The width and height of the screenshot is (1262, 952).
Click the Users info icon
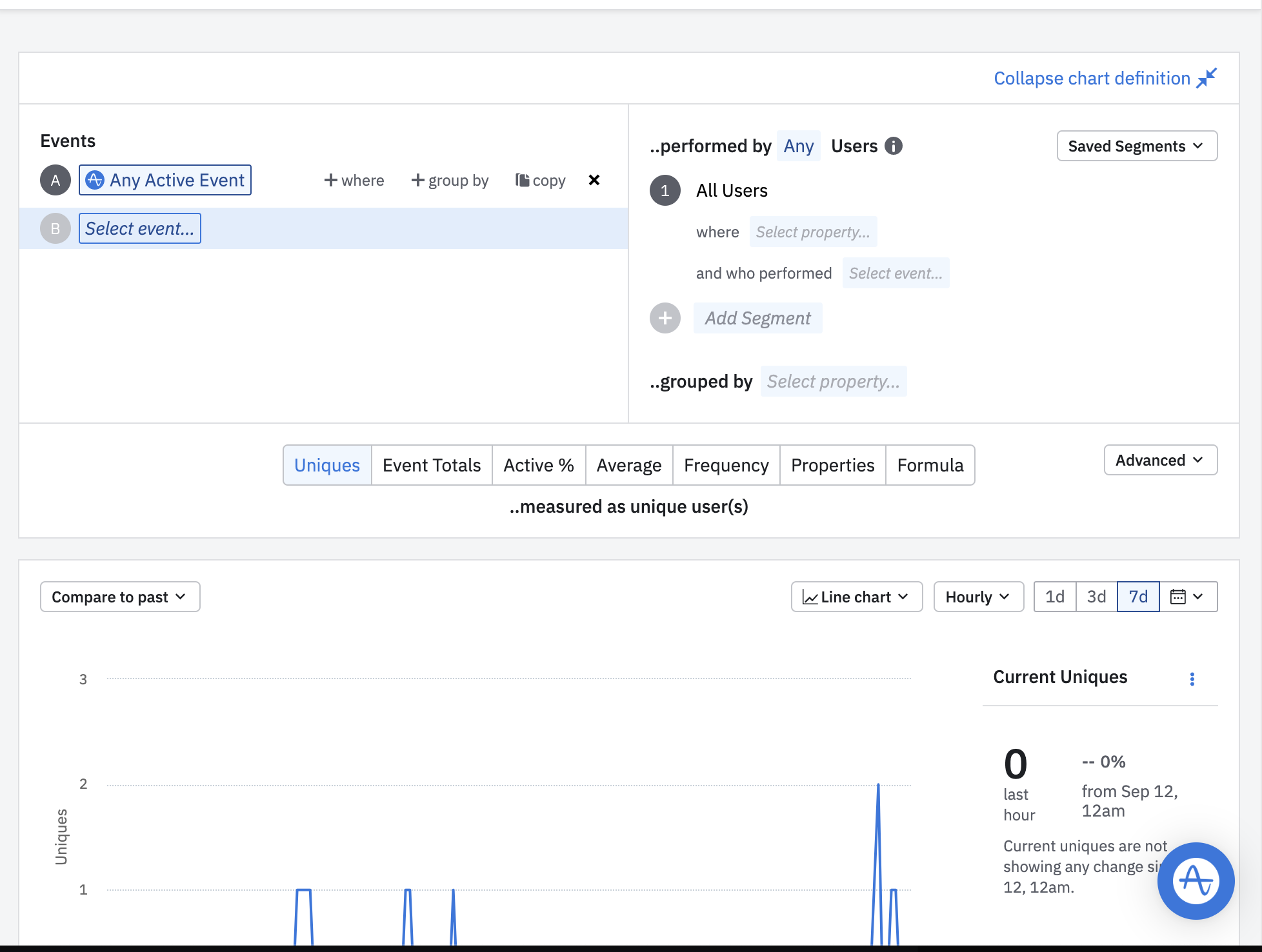[894, 146]
